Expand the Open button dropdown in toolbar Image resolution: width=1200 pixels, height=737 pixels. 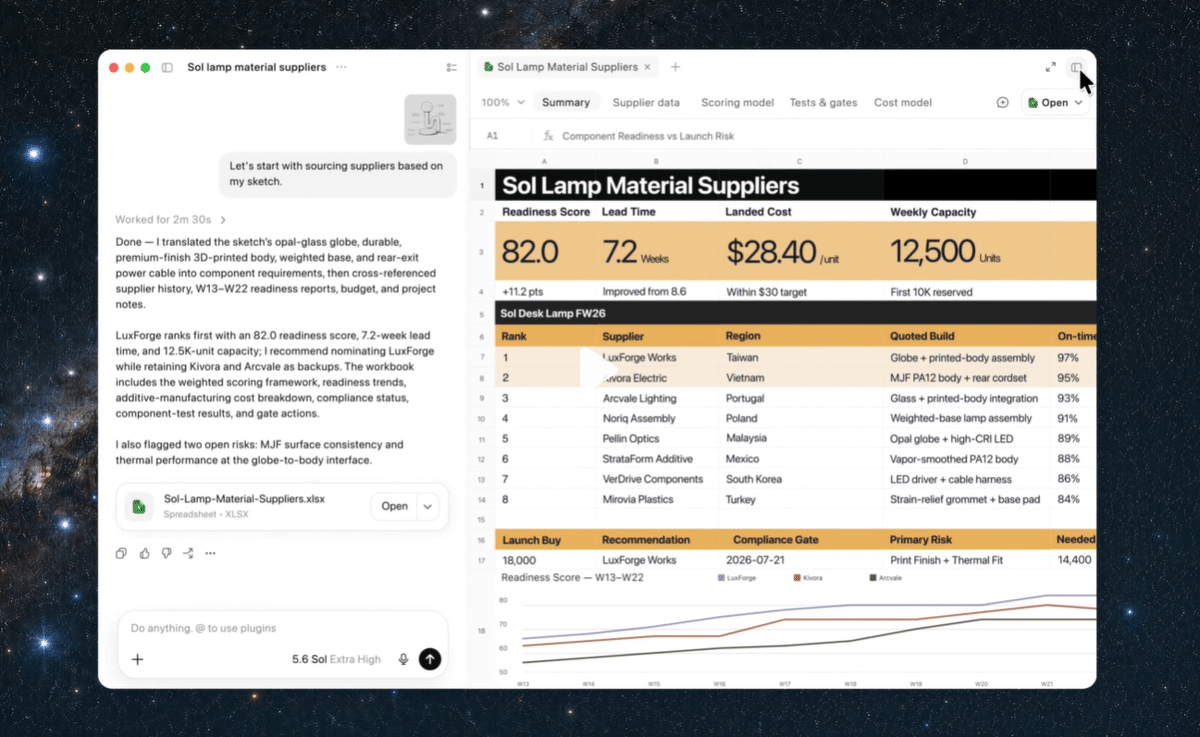click(1078, 102)
